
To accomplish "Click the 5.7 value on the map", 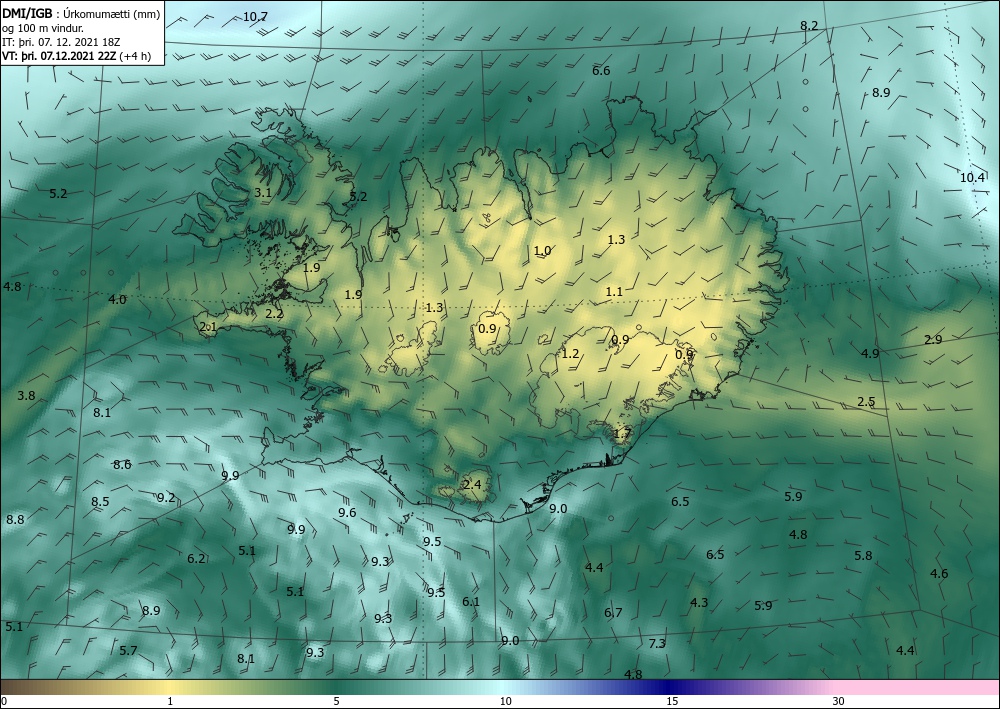I will 128,650.
